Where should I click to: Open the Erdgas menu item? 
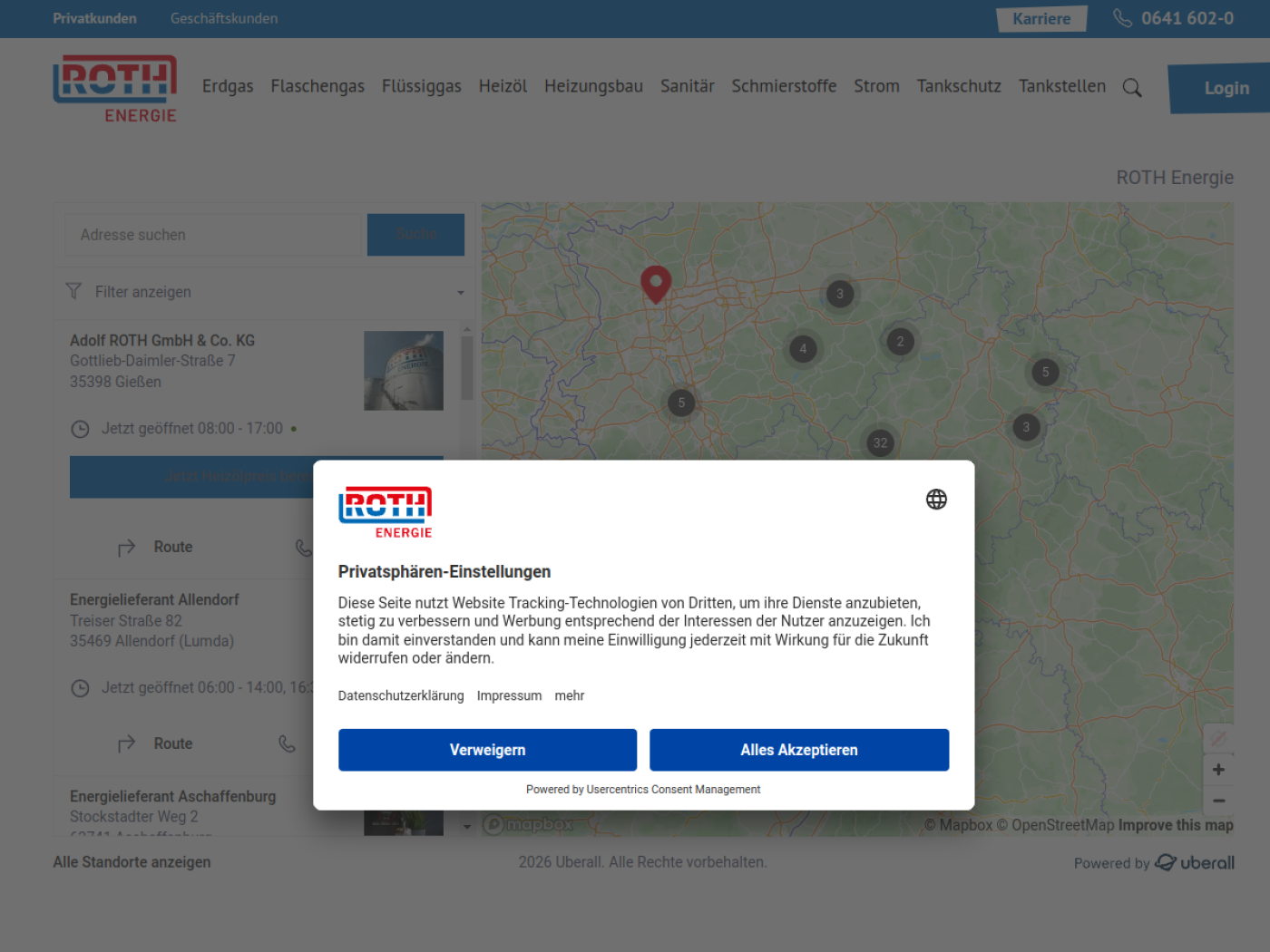pyautogui.click(x=228, y=86)
